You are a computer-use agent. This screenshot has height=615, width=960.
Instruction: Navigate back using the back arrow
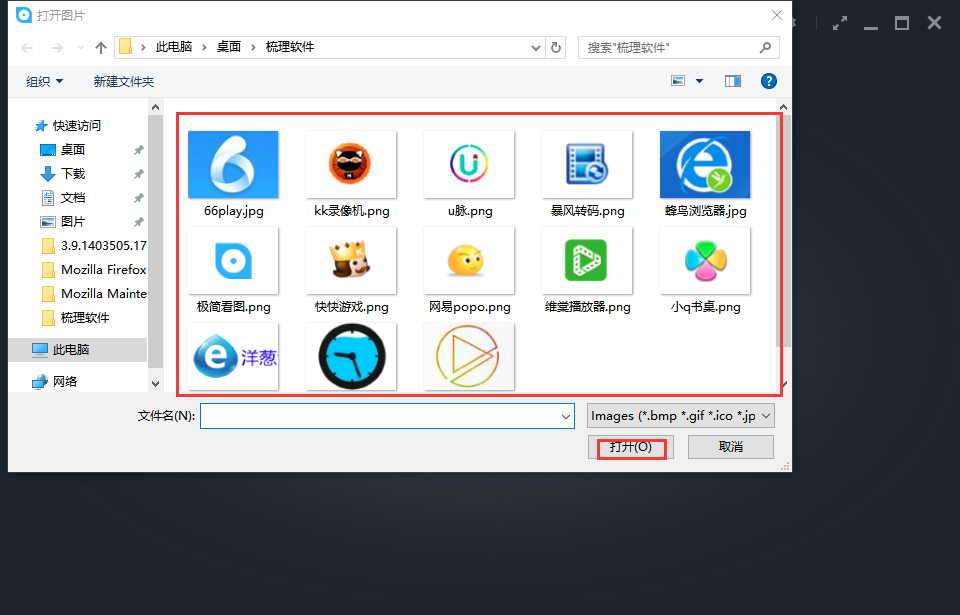pyautogui.click(x=26, y=46)
